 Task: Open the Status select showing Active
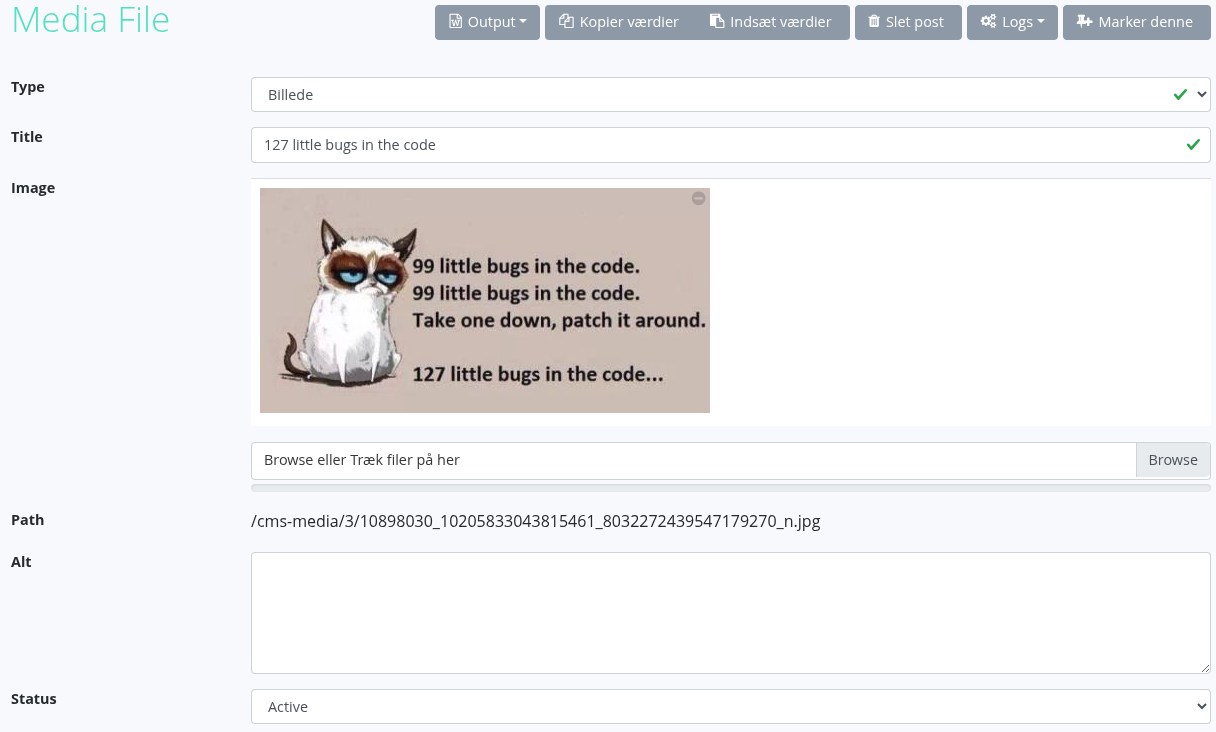pyautogui.click(x=731, y=706)
